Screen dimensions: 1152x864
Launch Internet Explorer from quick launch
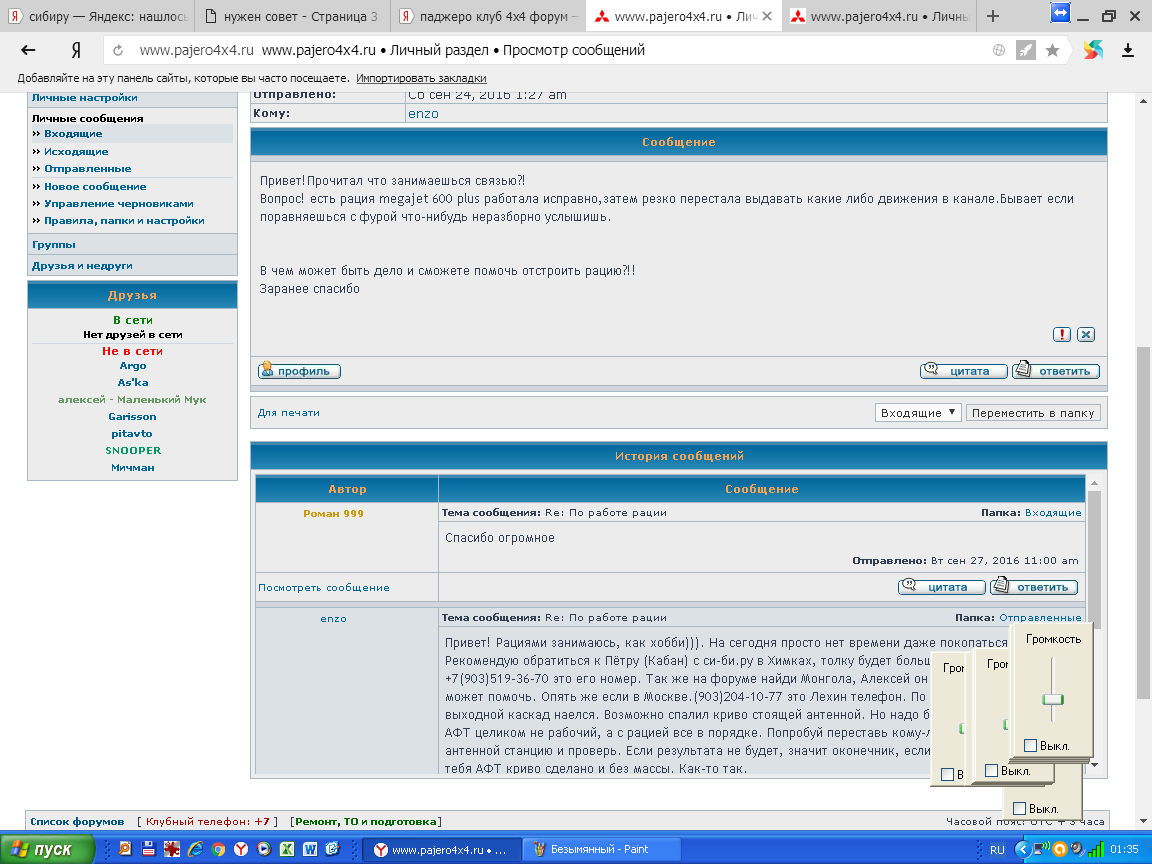[195, 849]
